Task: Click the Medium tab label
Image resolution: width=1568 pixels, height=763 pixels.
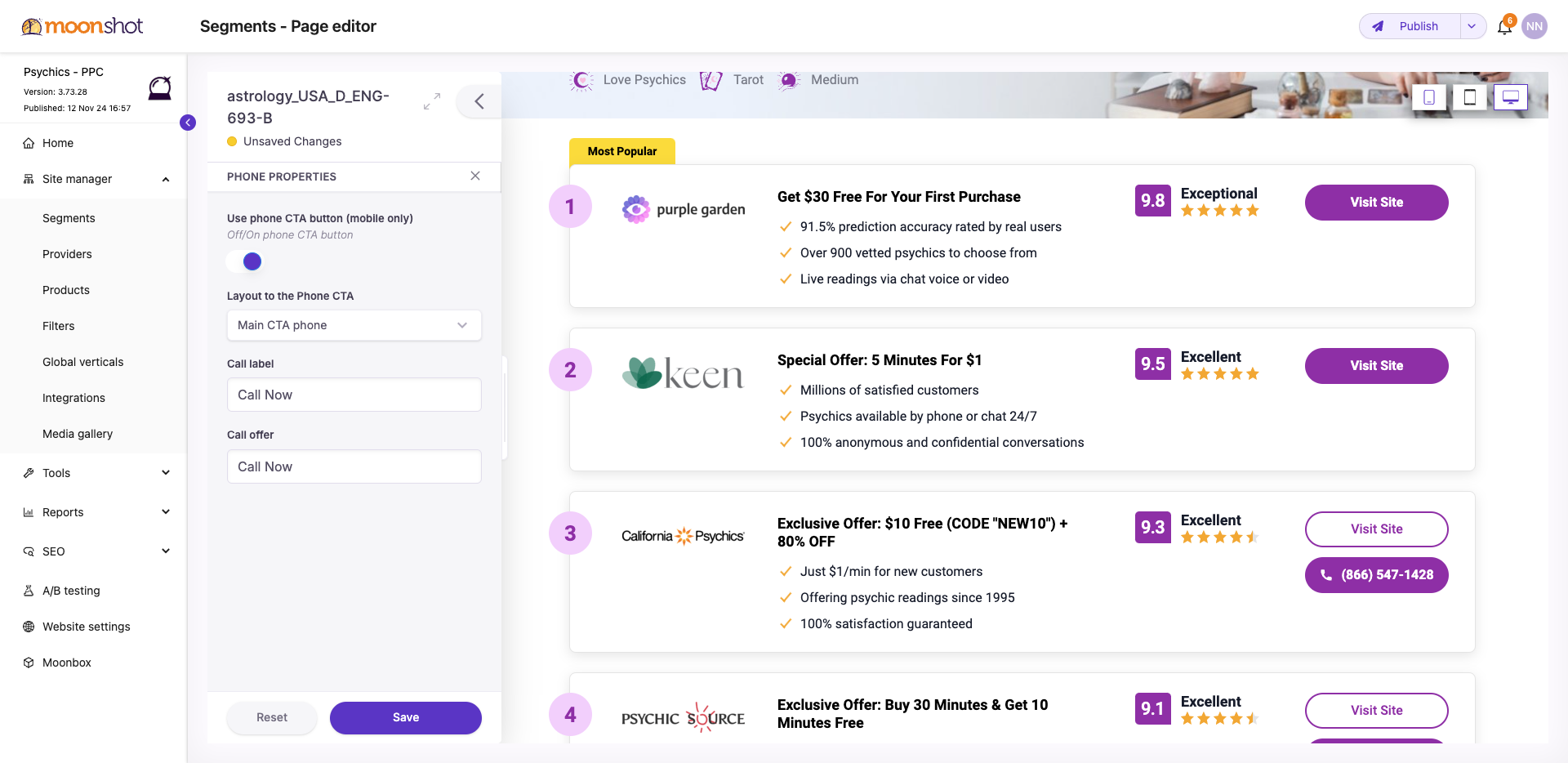Action: [835, 80]
